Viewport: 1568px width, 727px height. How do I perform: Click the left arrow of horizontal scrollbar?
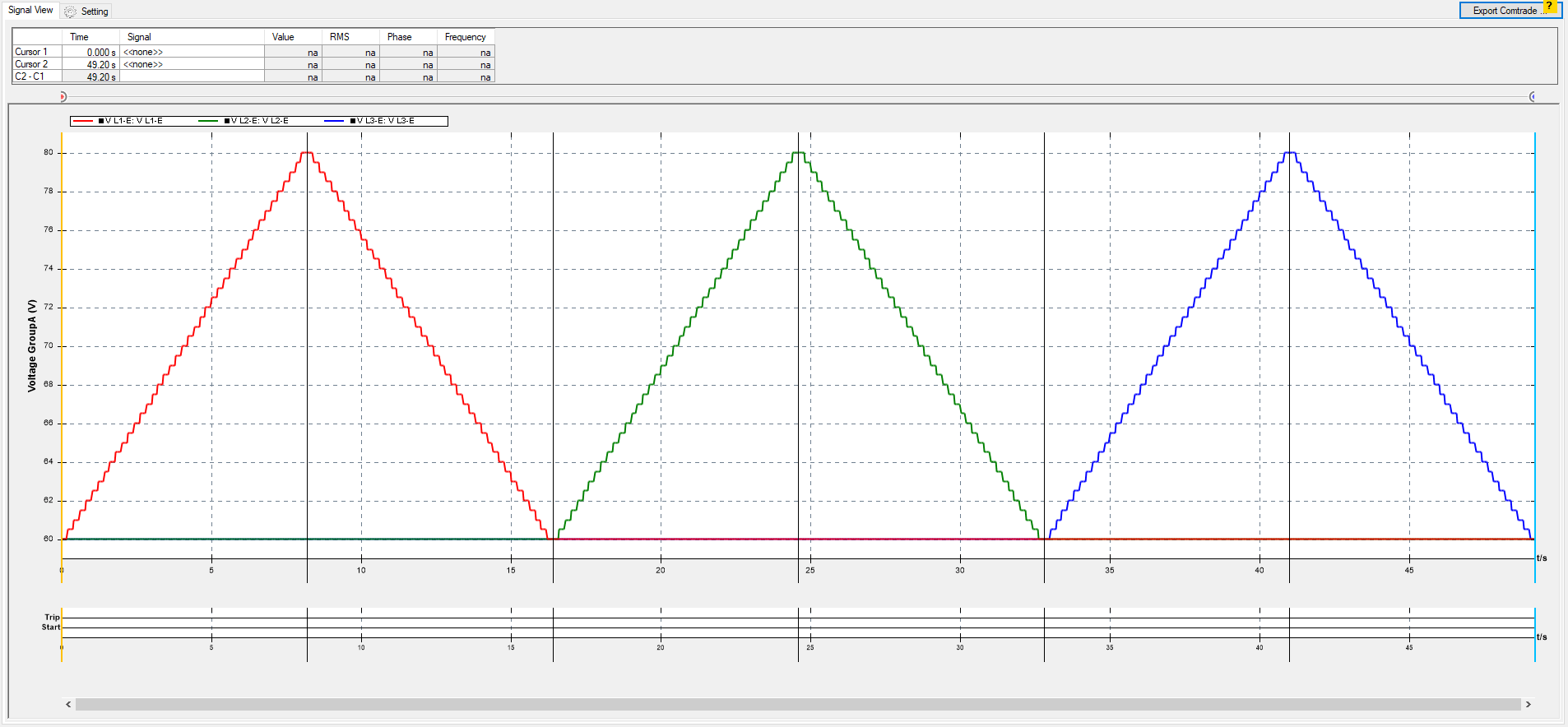tap(68, 704)
